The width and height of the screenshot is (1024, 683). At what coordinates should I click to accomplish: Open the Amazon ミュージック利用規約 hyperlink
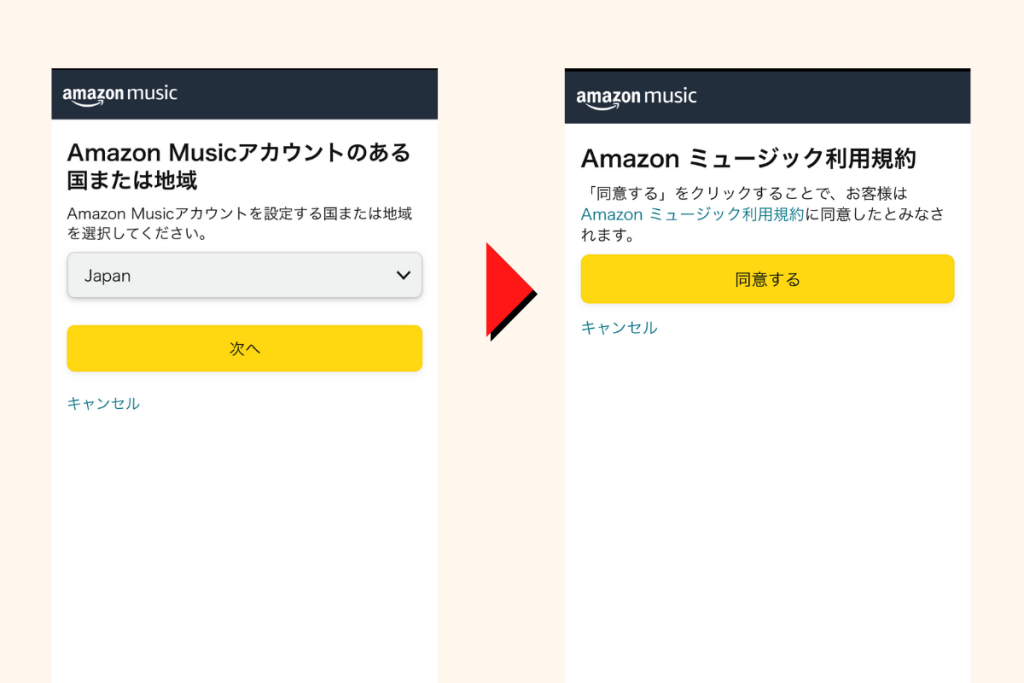coord(692,214)
